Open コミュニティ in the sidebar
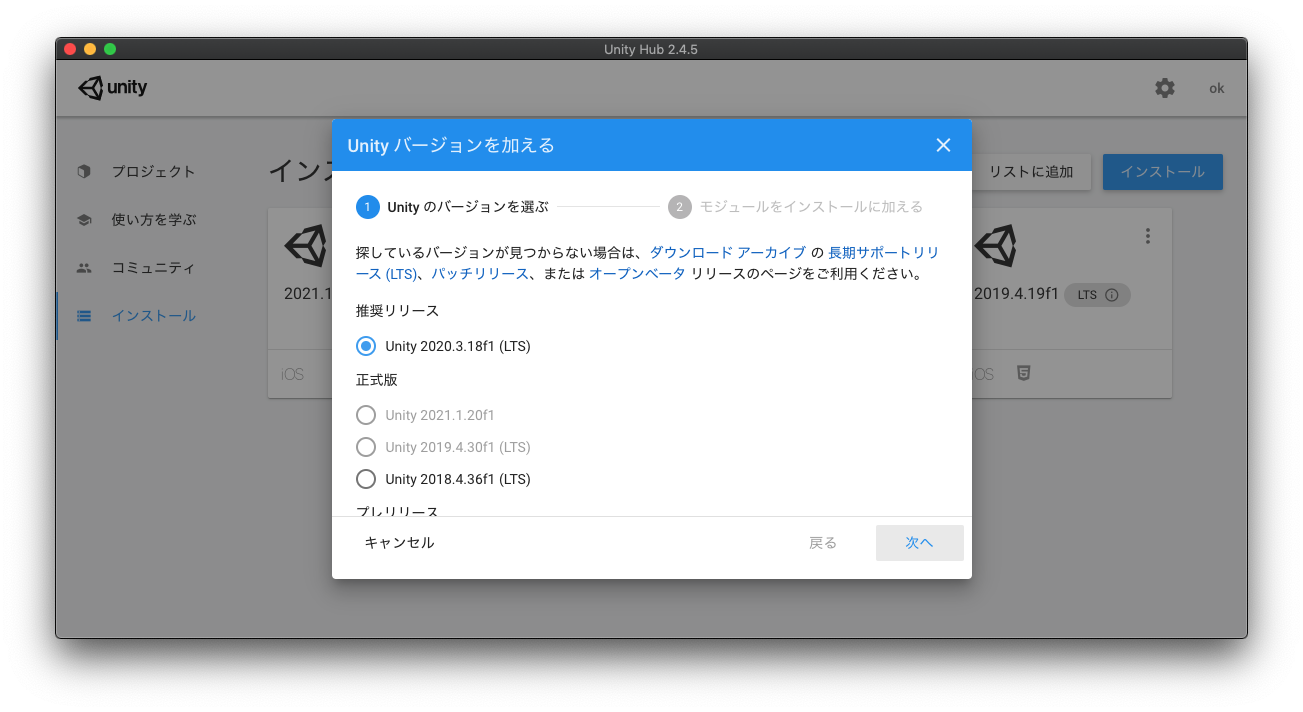Image resolution: width=1303 pixels, height=712 pixels. tap(153, 268)
